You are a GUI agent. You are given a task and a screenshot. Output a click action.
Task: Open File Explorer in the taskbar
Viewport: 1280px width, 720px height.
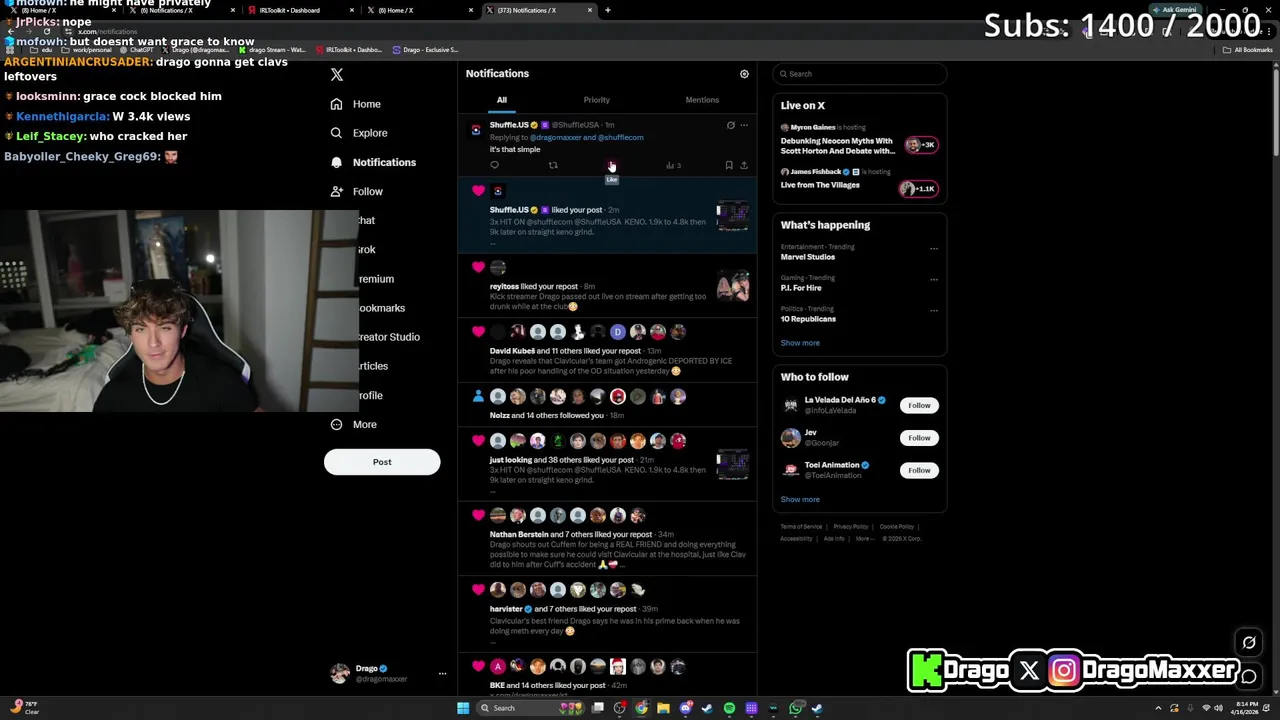point(663,708)
